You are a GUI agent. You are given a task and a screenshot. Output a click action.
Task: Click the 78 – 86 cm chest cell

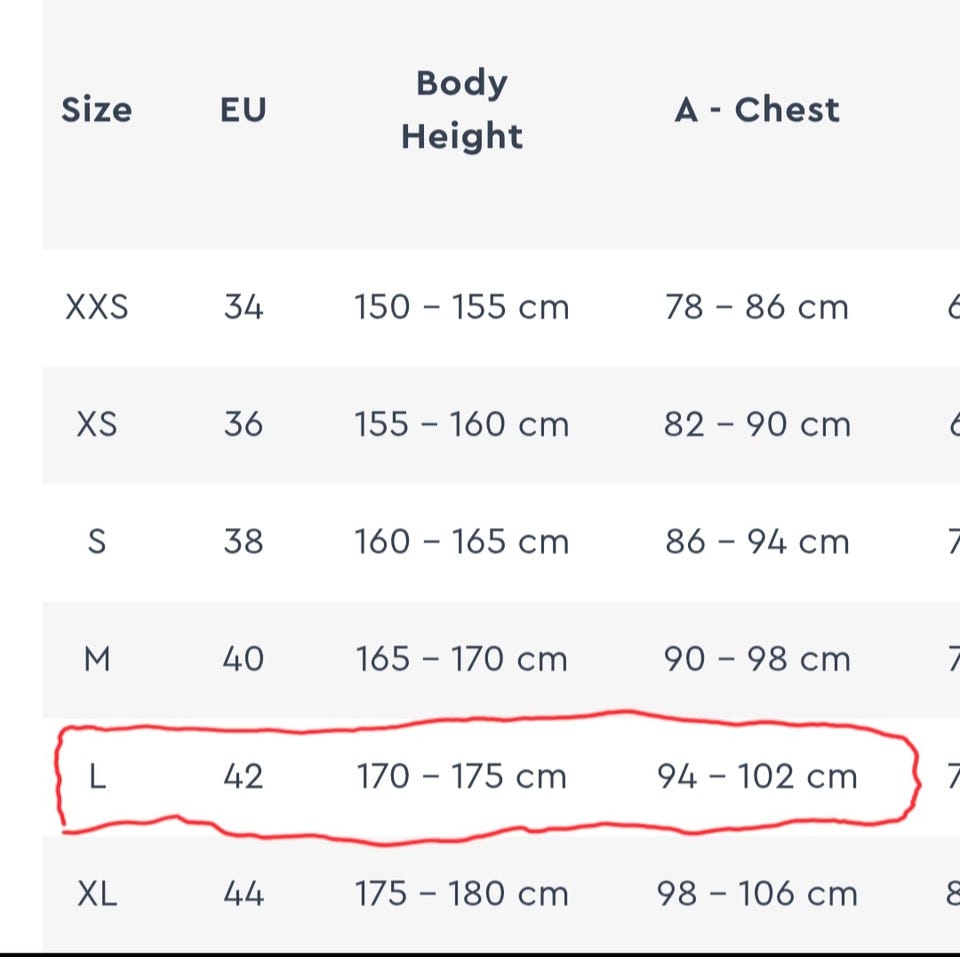coord(757,307)
